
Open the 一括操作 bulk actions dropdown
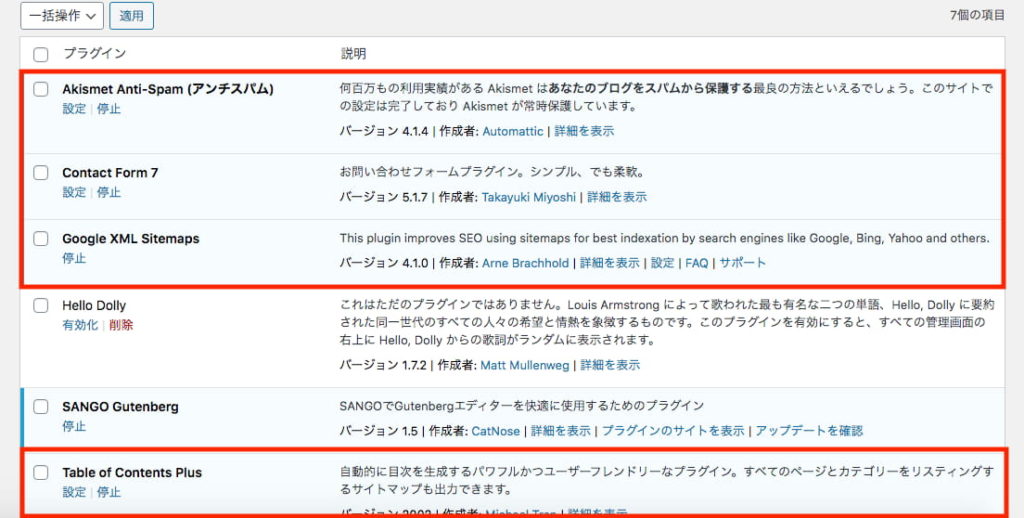62,16
